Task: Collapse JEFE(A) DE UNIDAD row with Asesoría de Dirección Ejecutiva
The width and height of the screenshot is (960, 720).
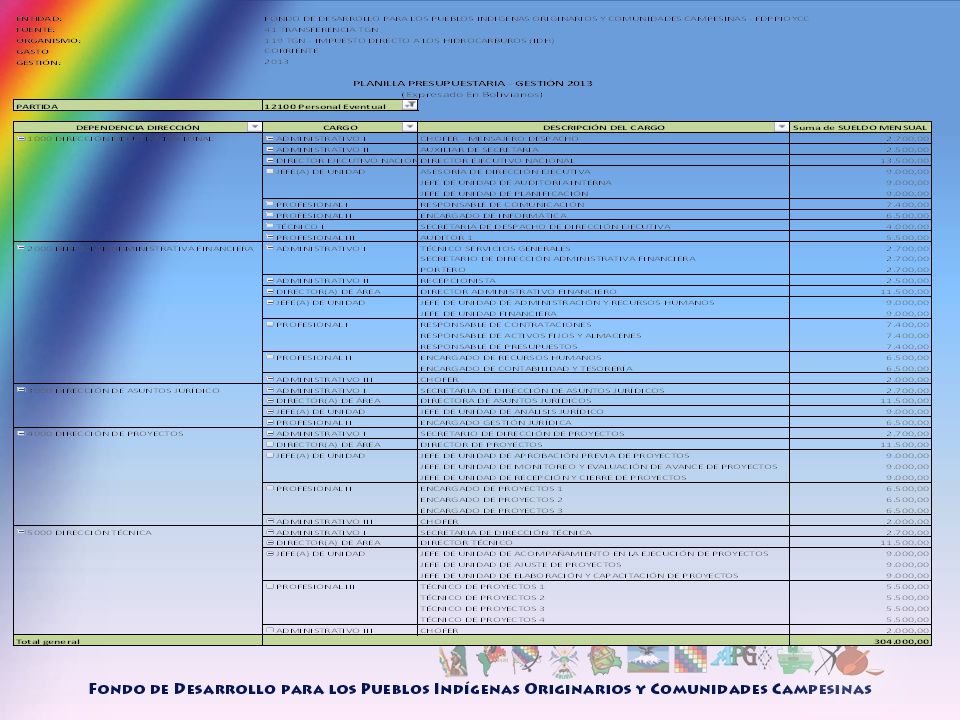Action: click(270, 171)
